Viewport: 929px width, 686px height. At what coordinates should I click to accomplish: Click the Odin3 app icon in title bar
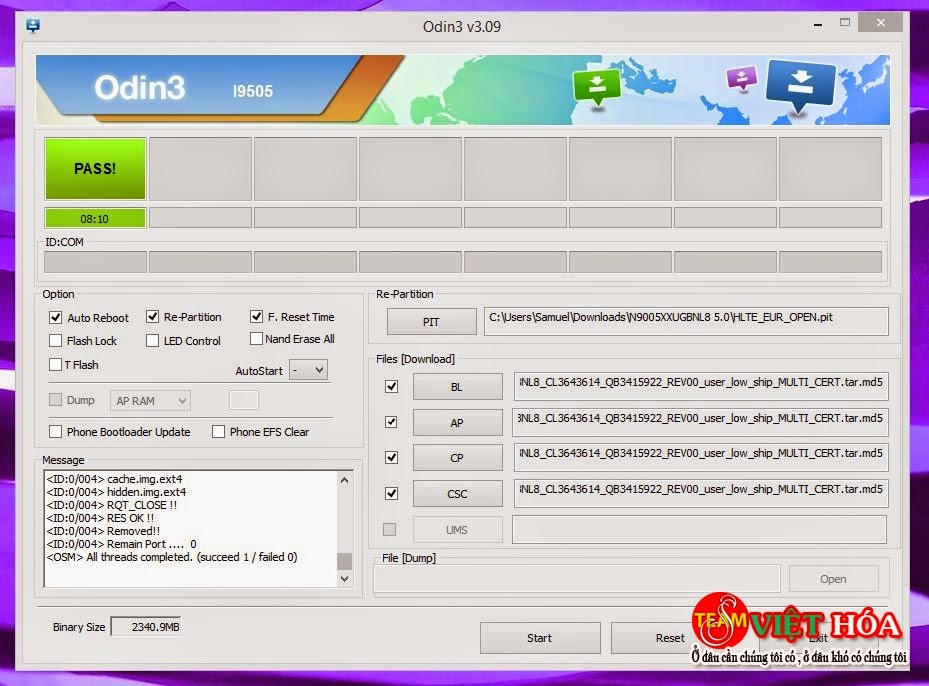click(x=33, y=26)
